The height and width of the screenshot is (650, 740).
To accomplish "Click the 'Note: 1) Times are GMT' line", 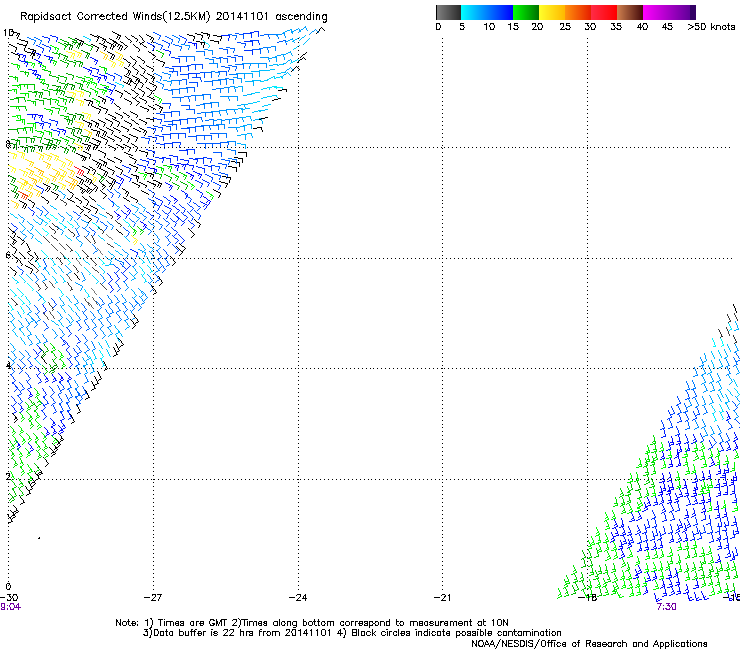I will coord(312,623).
